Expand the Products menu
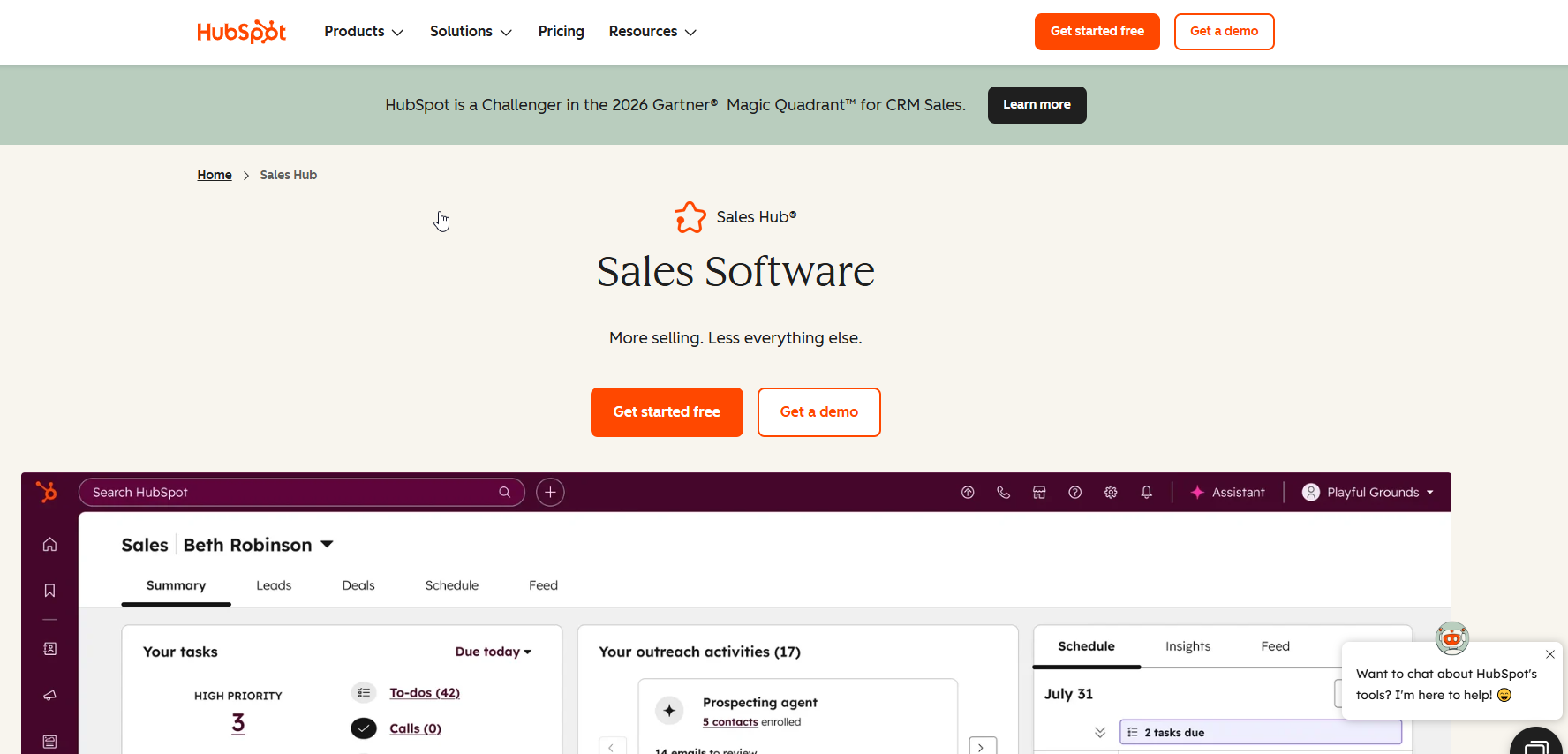Image resolution: width=1568 pixels, height=754 pixels. pos(364,32)
